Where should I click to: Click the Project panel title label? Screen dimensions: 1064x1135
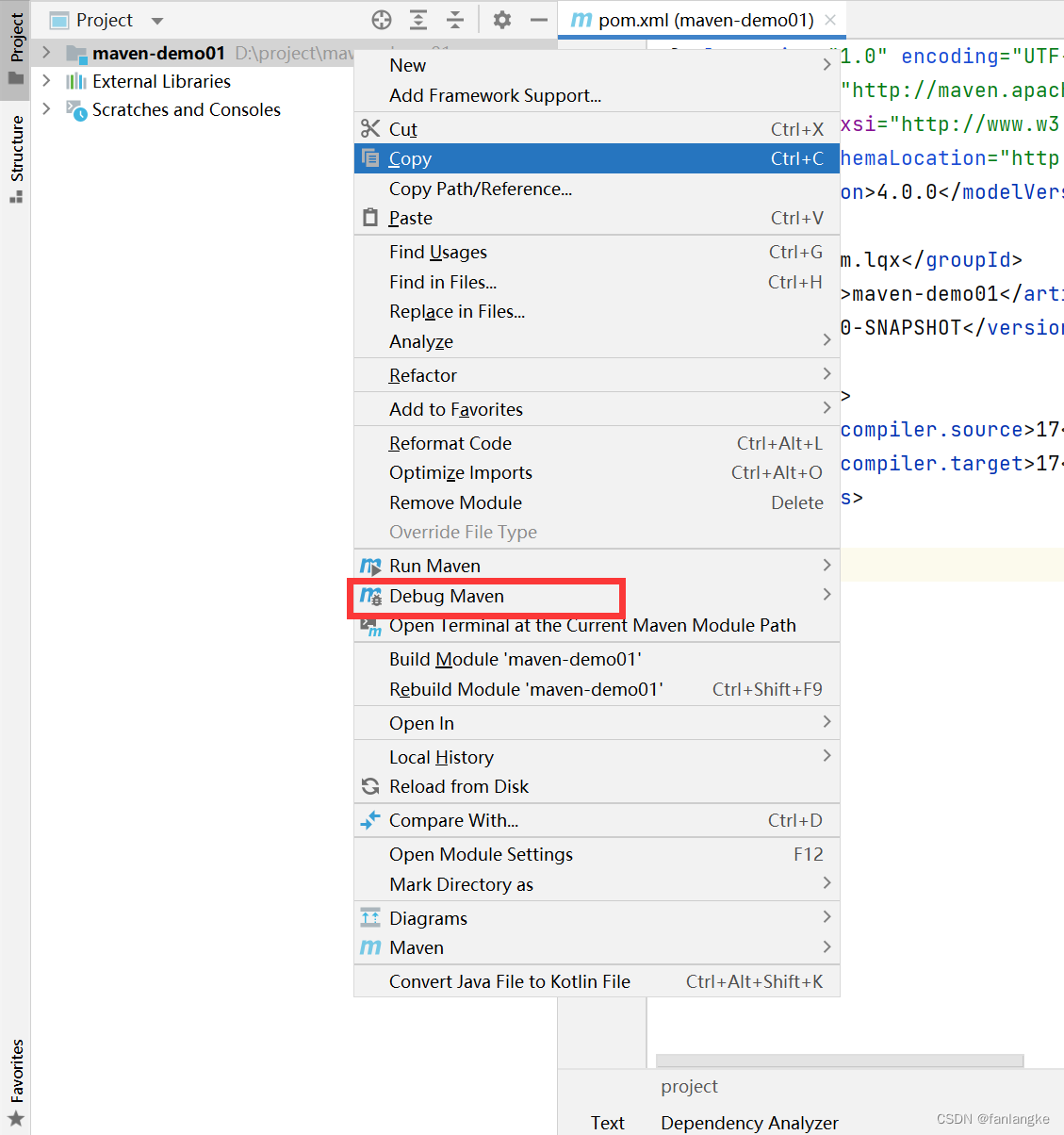pyautogui.click(x=105, y=20)
